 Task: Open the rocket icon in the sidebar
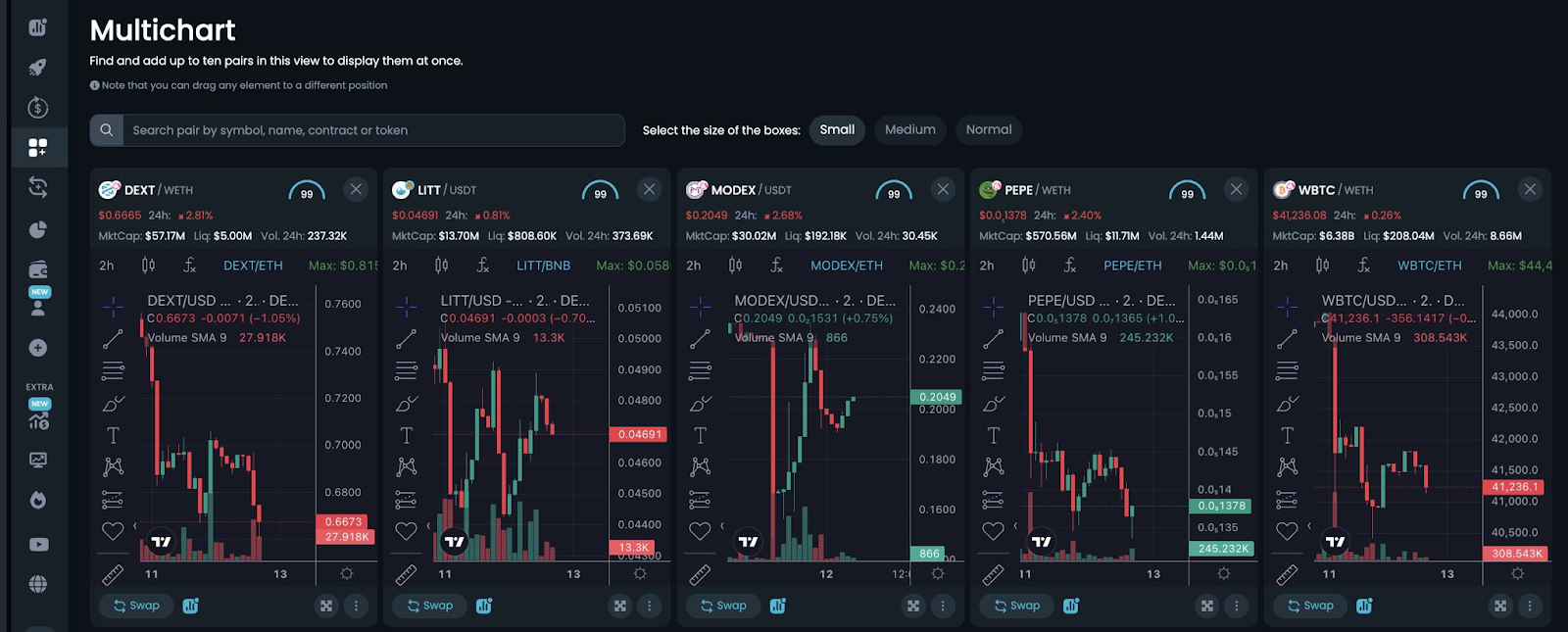click(37, 68)
